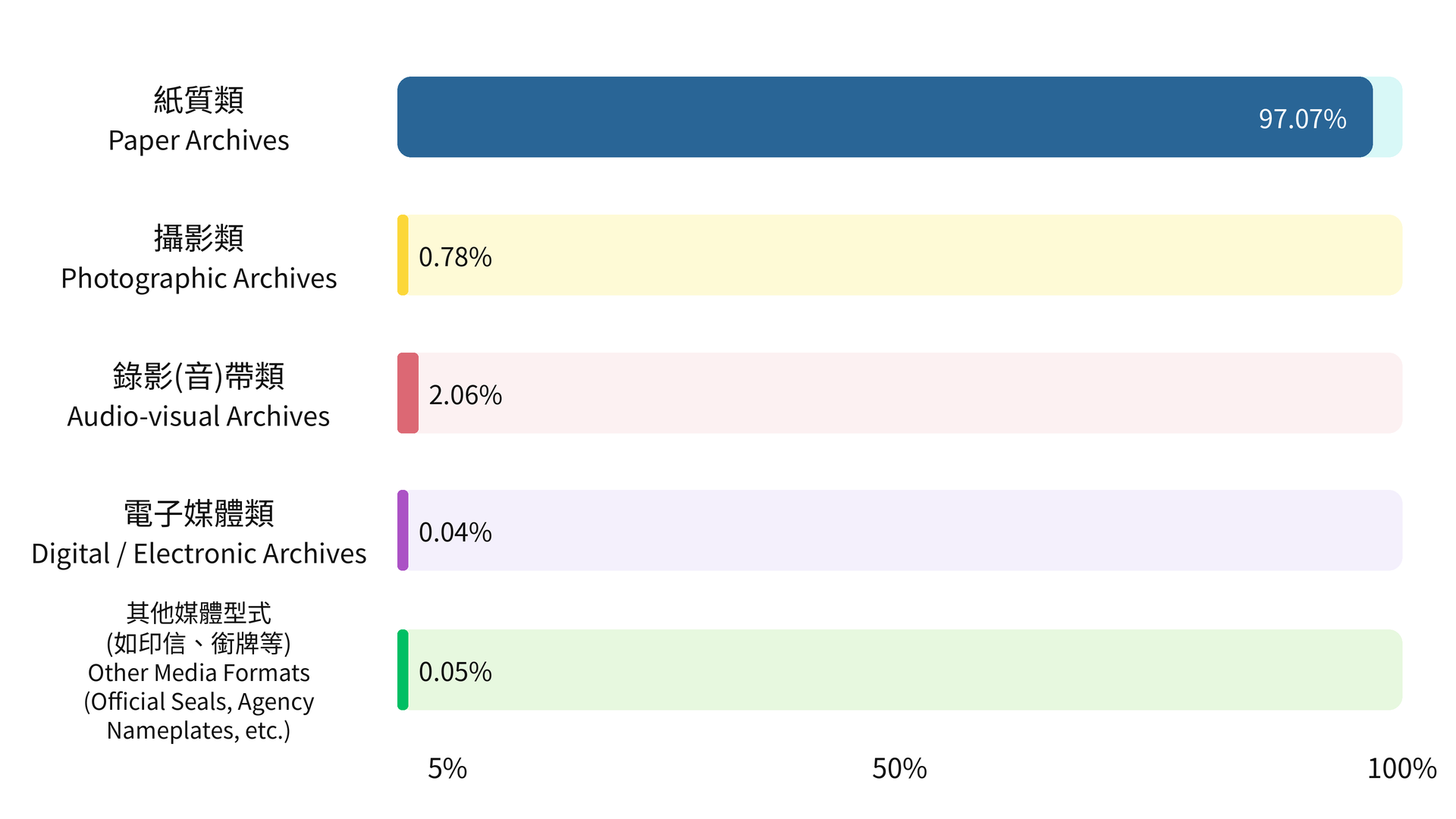
Task: Click the 50% axis tick label
Action: click(899, 769)
